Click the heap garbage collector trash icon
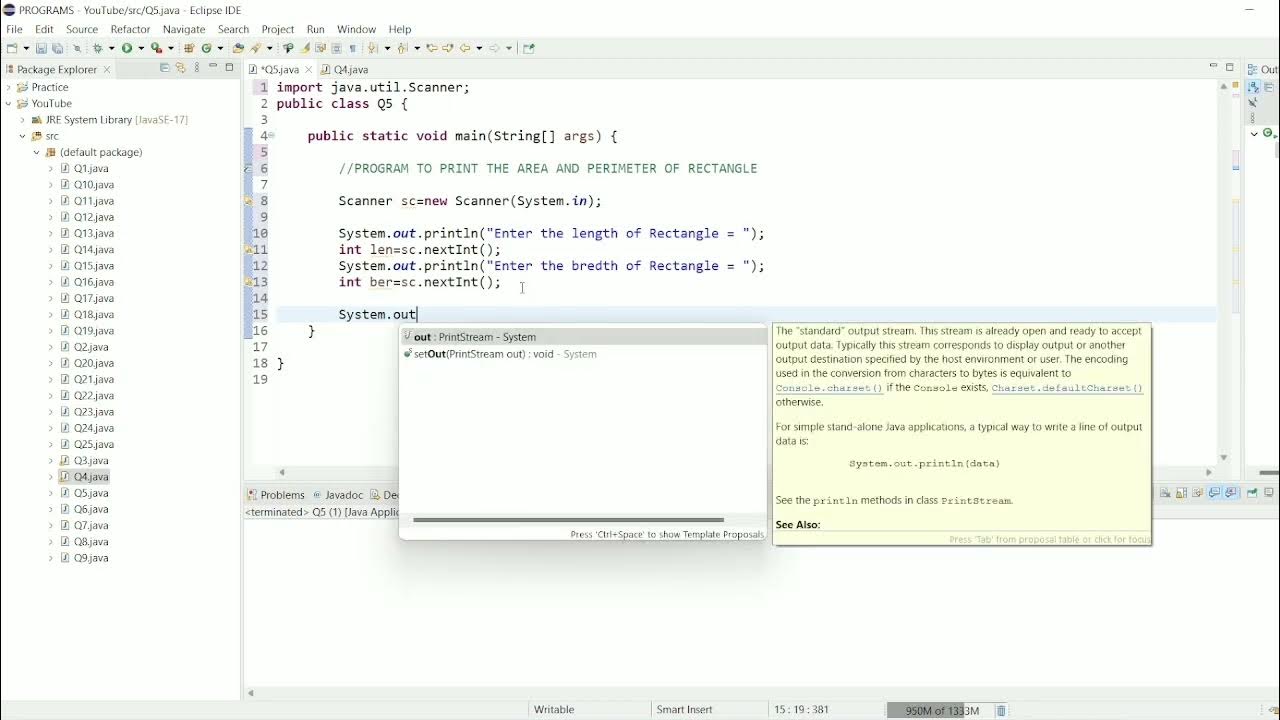This screenshot has width=1280, height=720. point(1001,710)
